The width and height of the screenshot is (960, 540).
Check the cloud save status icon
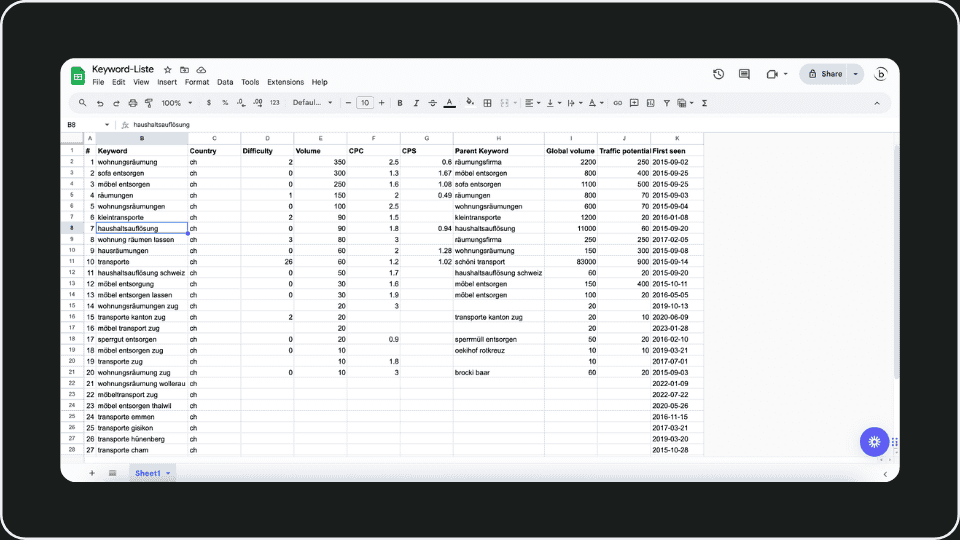tap(201, 70)
